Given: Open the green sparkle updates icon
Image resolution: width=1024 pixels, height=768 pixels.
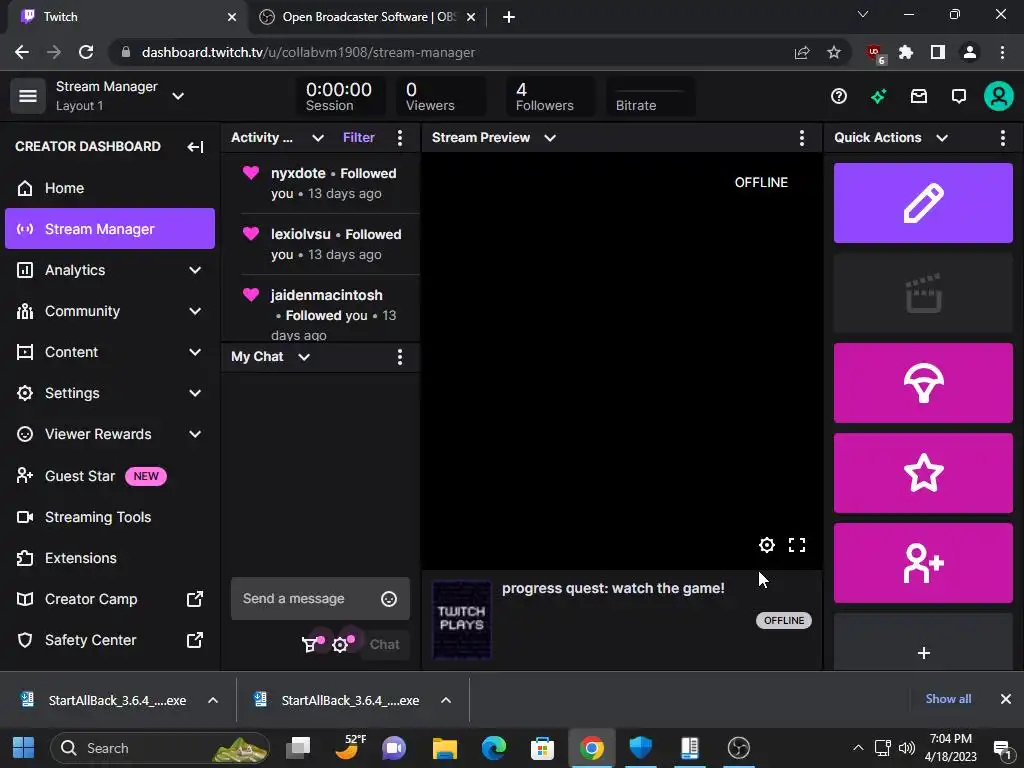Looking at the screenshot, I should pos(878,97).
